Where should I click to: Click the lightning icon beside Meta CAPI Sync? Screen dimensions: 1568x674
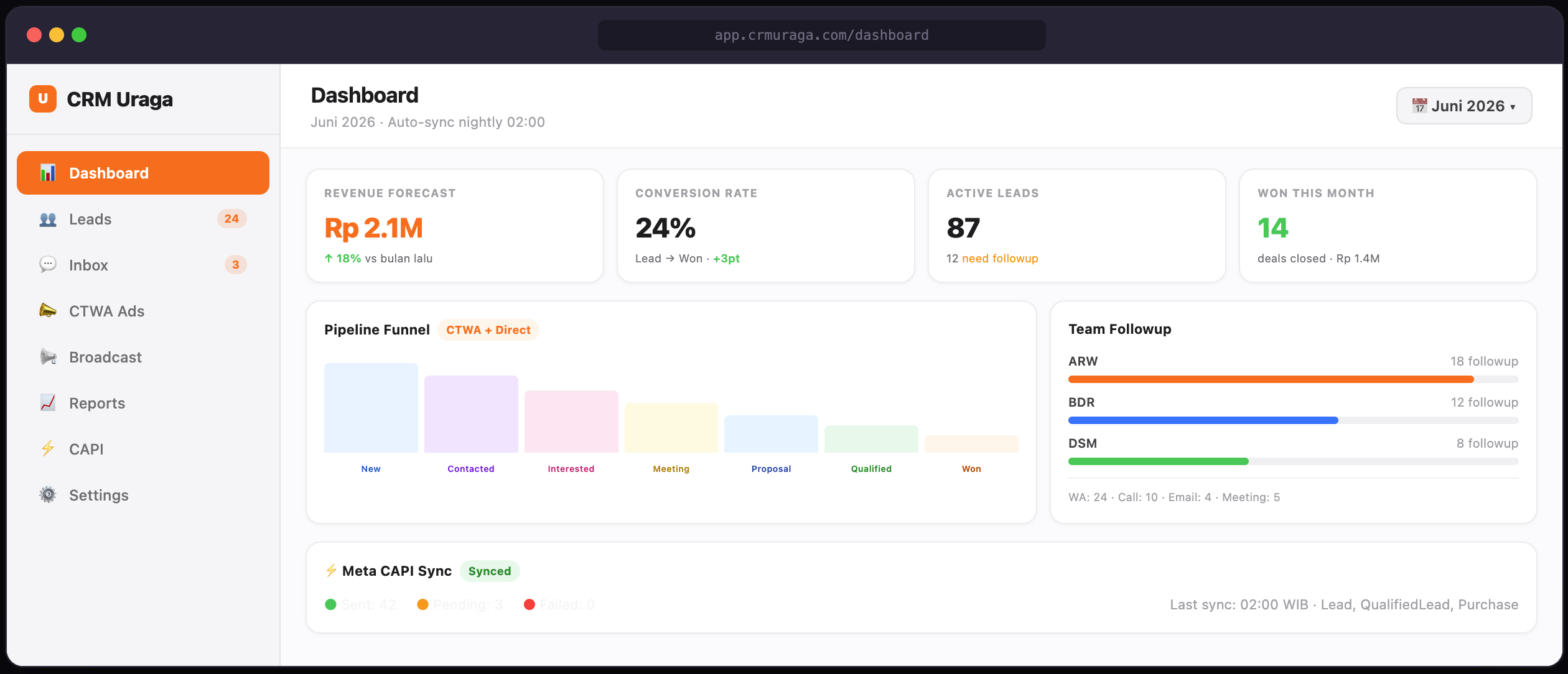pos(331,571)
